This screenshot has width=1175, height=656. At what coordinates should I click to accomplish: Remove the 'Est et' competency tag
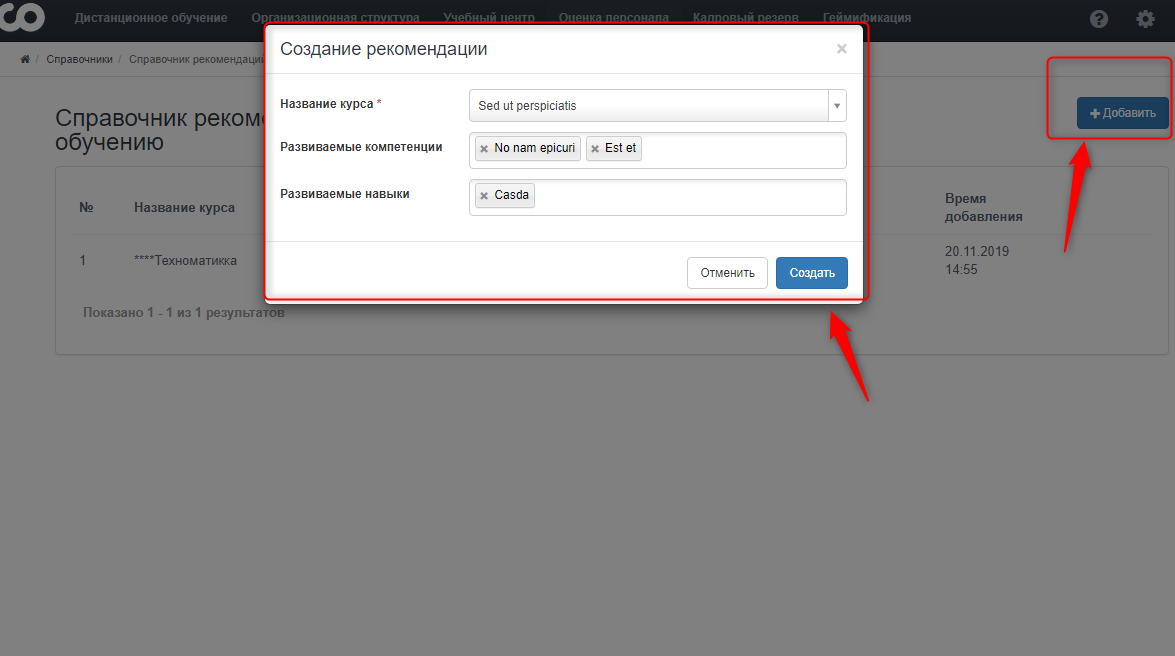coord(595,149)
